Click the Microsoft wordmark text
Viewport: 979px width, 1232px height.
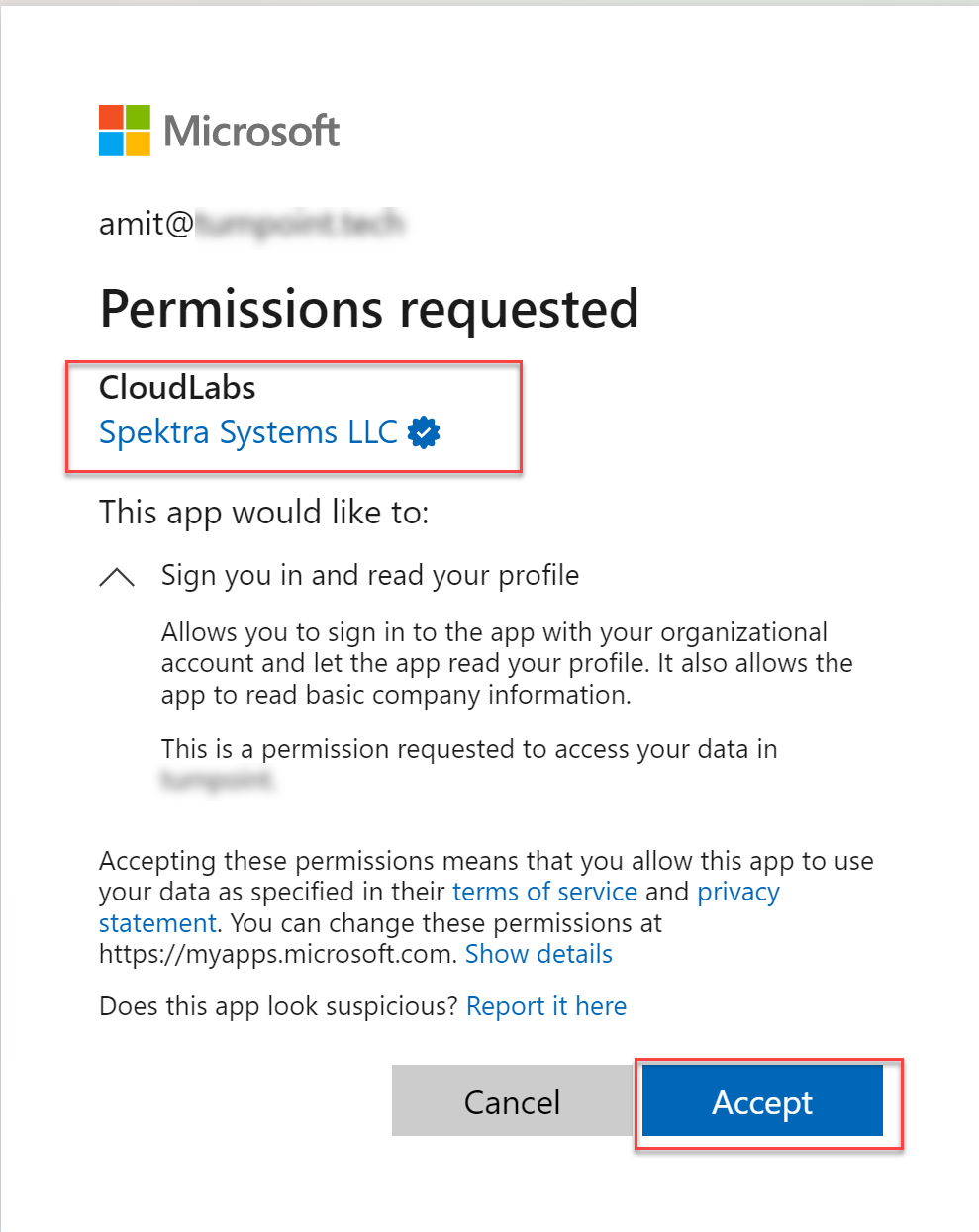click(x=251, y=131)
